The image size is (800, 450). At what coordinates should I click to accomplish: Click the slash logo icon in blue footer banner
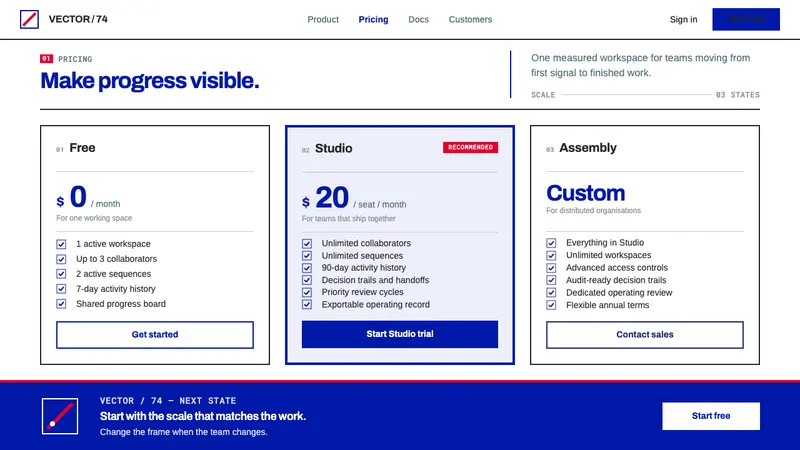[60, 416]
